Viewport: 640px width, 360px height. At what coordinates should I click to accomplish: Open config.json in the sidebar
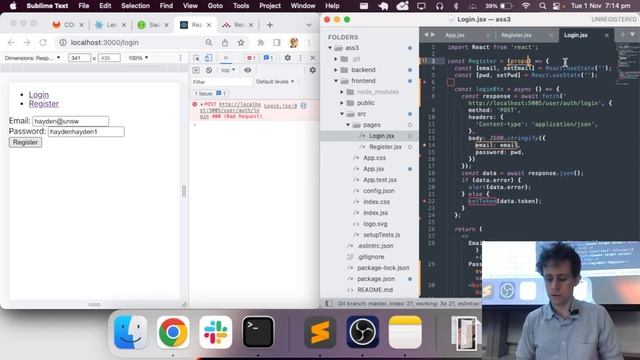[x=379, y=191]
